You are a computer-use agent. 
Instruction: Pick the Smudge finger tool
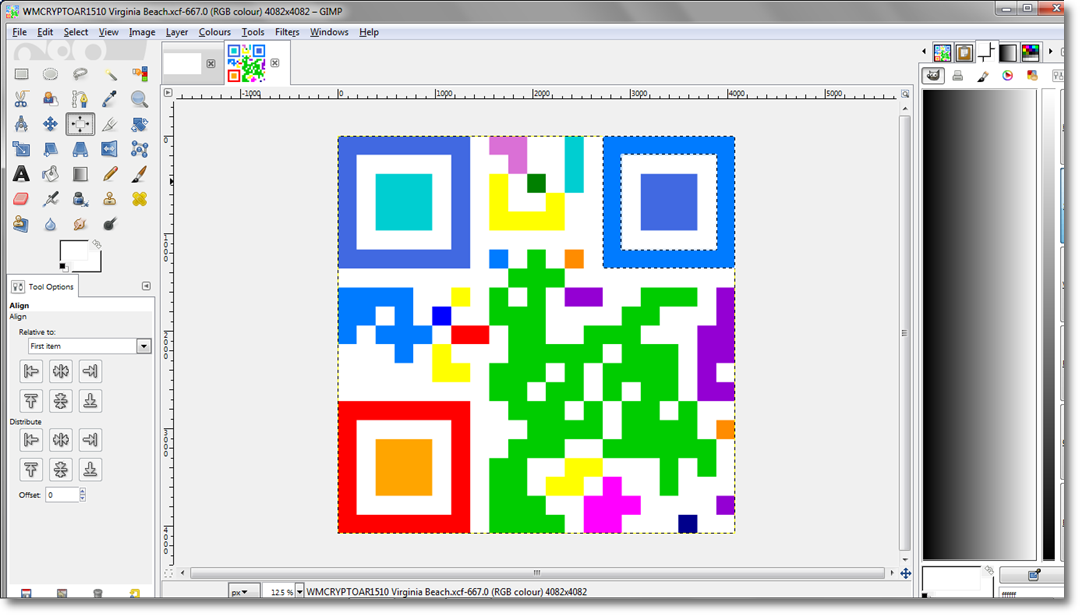tap(80, 224)
